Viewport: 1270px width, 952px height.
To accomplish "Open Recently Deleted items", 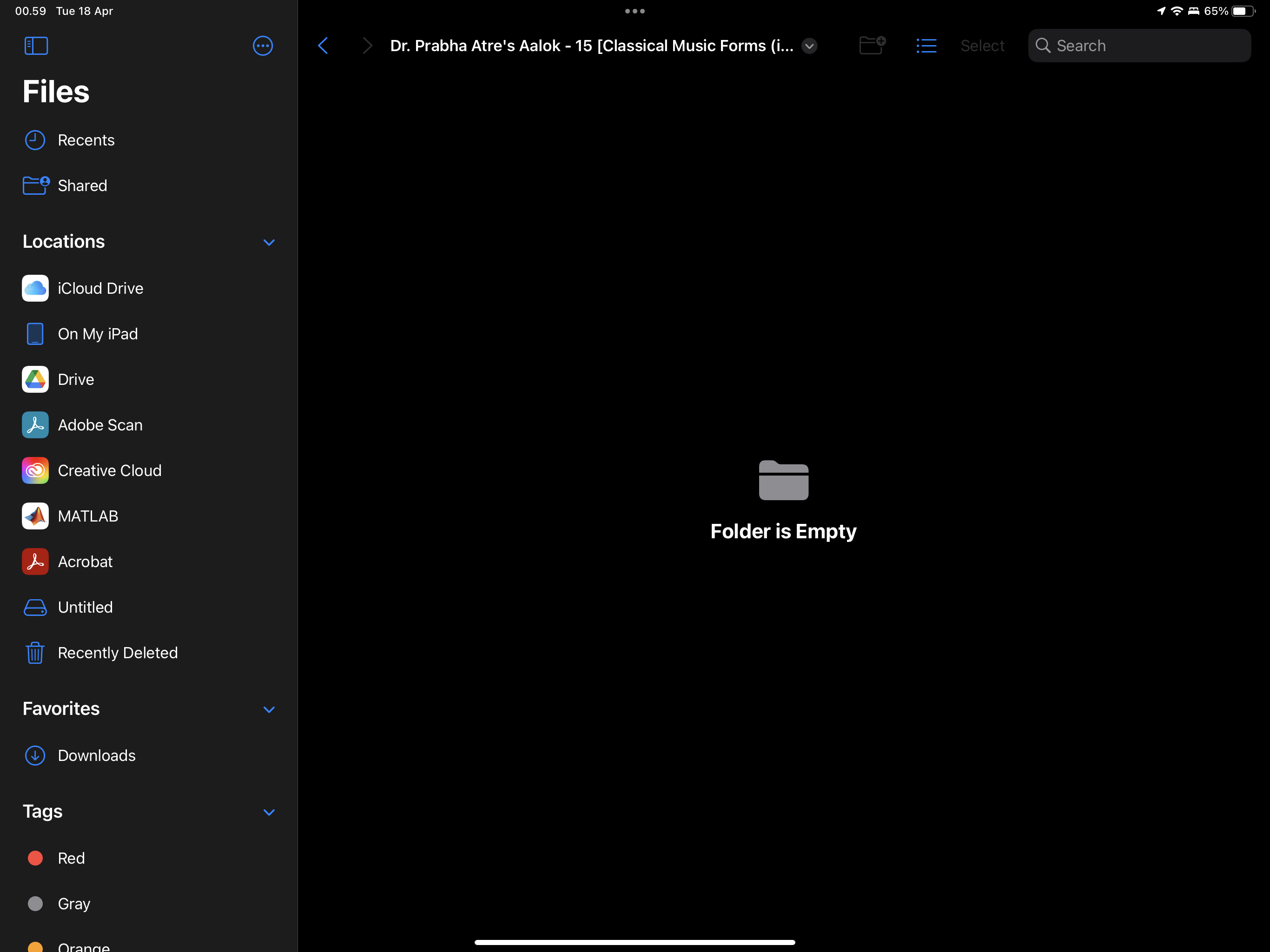I will coord(117,653).
